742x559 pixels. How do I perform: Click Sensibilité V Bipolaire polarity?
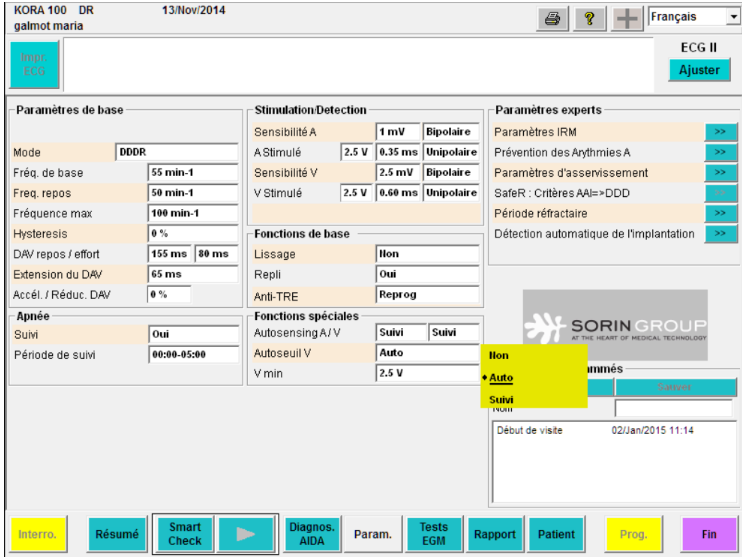(451, 173)
